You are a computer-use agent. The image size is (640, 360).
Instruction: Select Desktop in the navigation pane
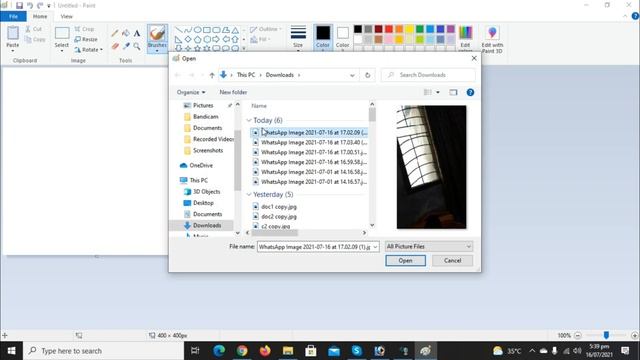(199, 203)
